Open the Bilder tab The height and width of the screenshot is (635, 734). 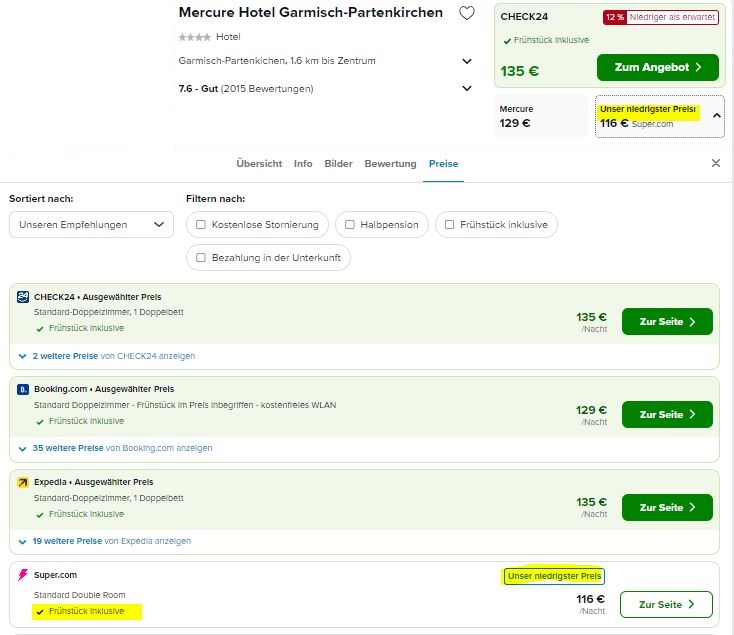pos(338,164)
